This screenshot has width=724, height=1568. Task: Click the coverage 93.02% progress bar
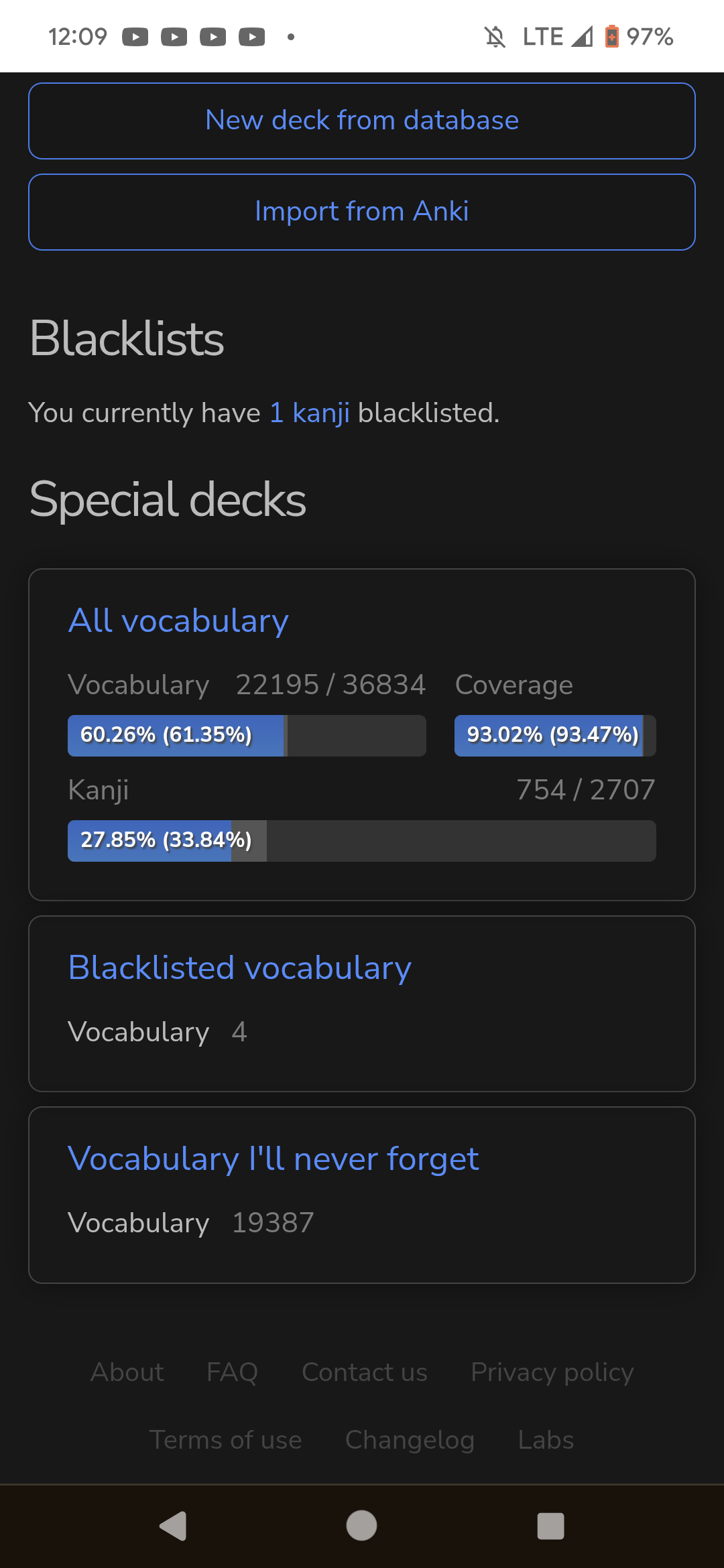point(554,736)
